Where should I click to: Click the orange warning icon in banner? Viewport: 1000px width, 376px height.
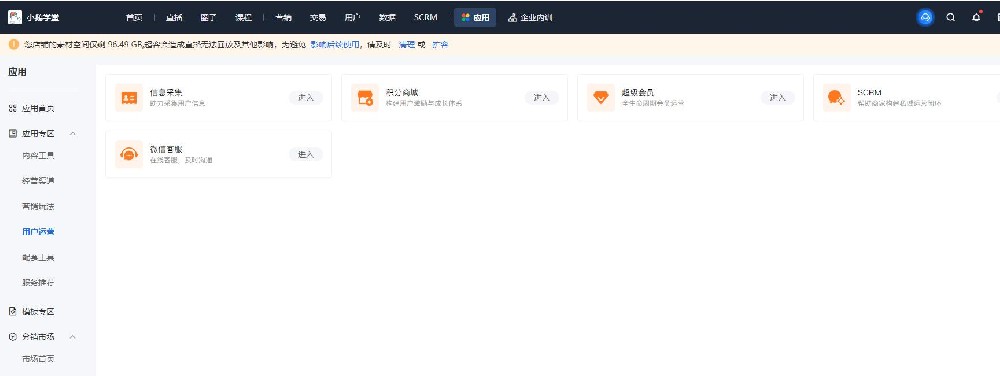(x=13, y=45)
